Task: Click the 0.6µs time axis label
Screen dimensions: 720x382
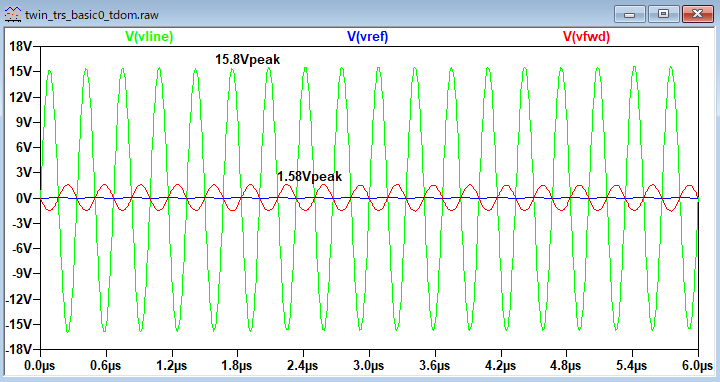Action: (106, 366)
